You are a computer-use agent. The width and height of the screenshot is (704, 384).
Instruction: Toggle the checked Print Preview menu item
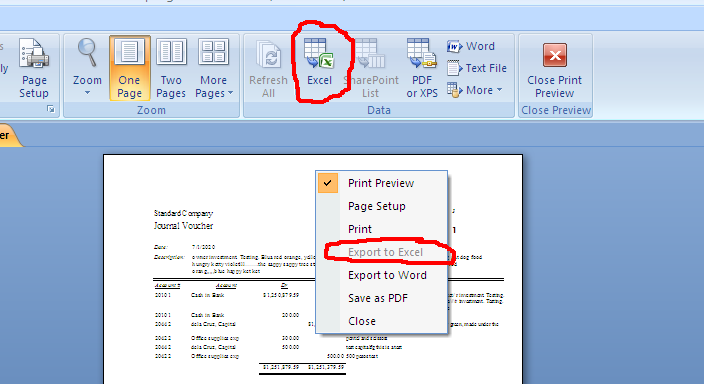381,183
